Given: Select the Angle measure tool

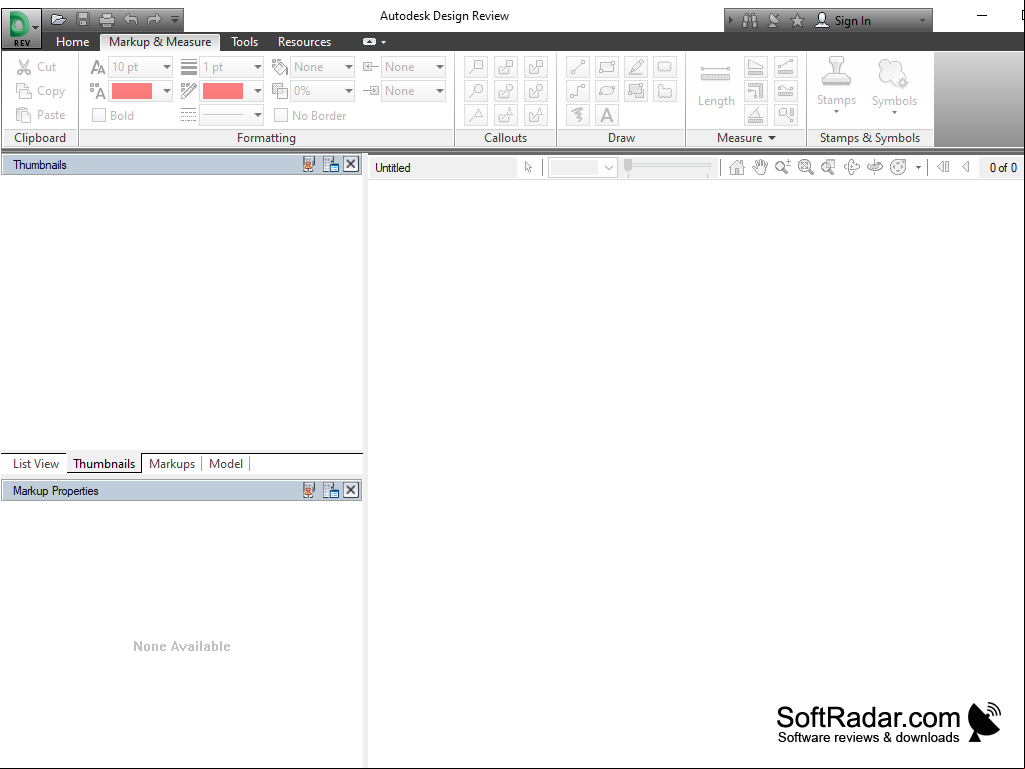Looking at the screenshot, I should (x=756, y=115).
